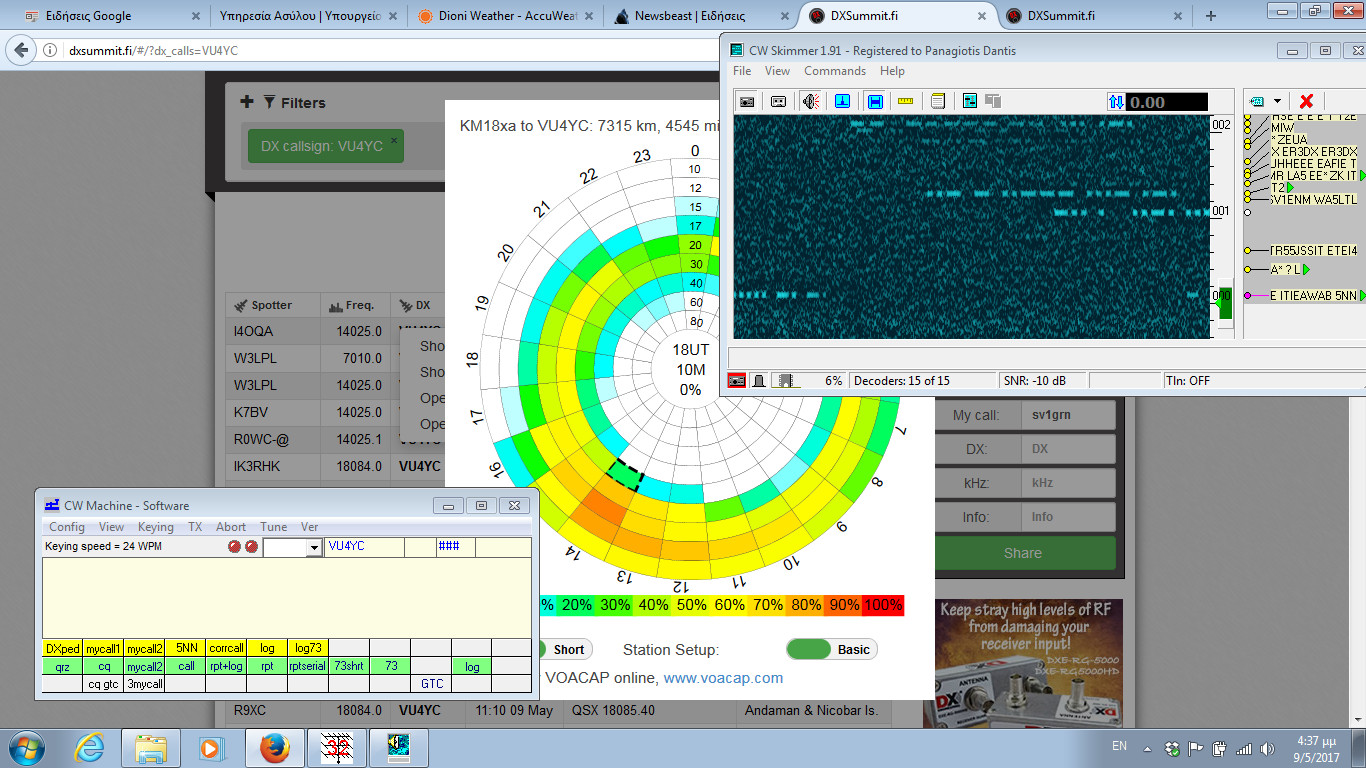Viewport: 1366px width, 768px height.
Task: Click the up-down arrows frequency icon
Action: 1117,101
